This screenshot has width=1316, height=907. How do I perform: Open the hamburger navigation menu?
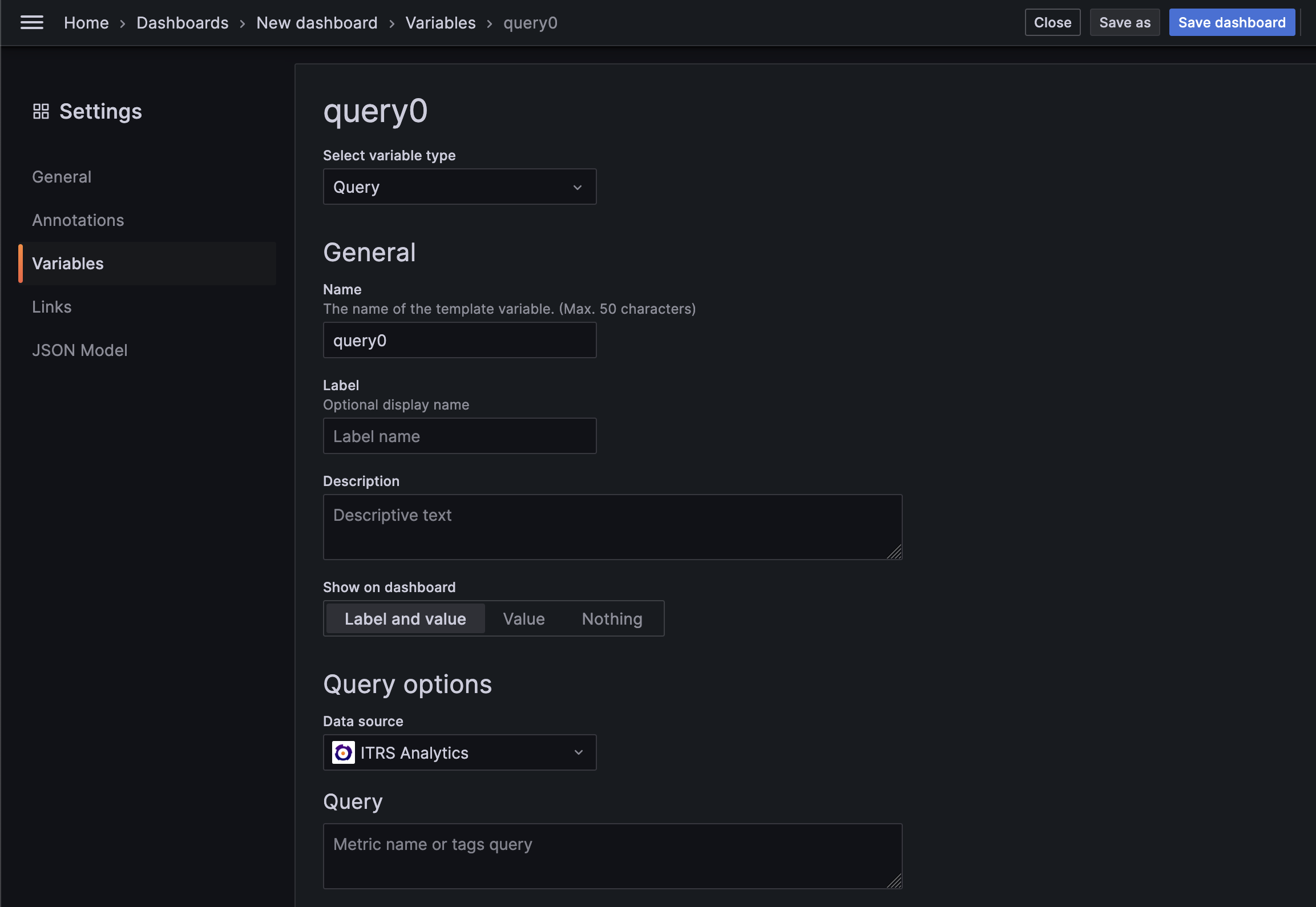click(32, 22)
